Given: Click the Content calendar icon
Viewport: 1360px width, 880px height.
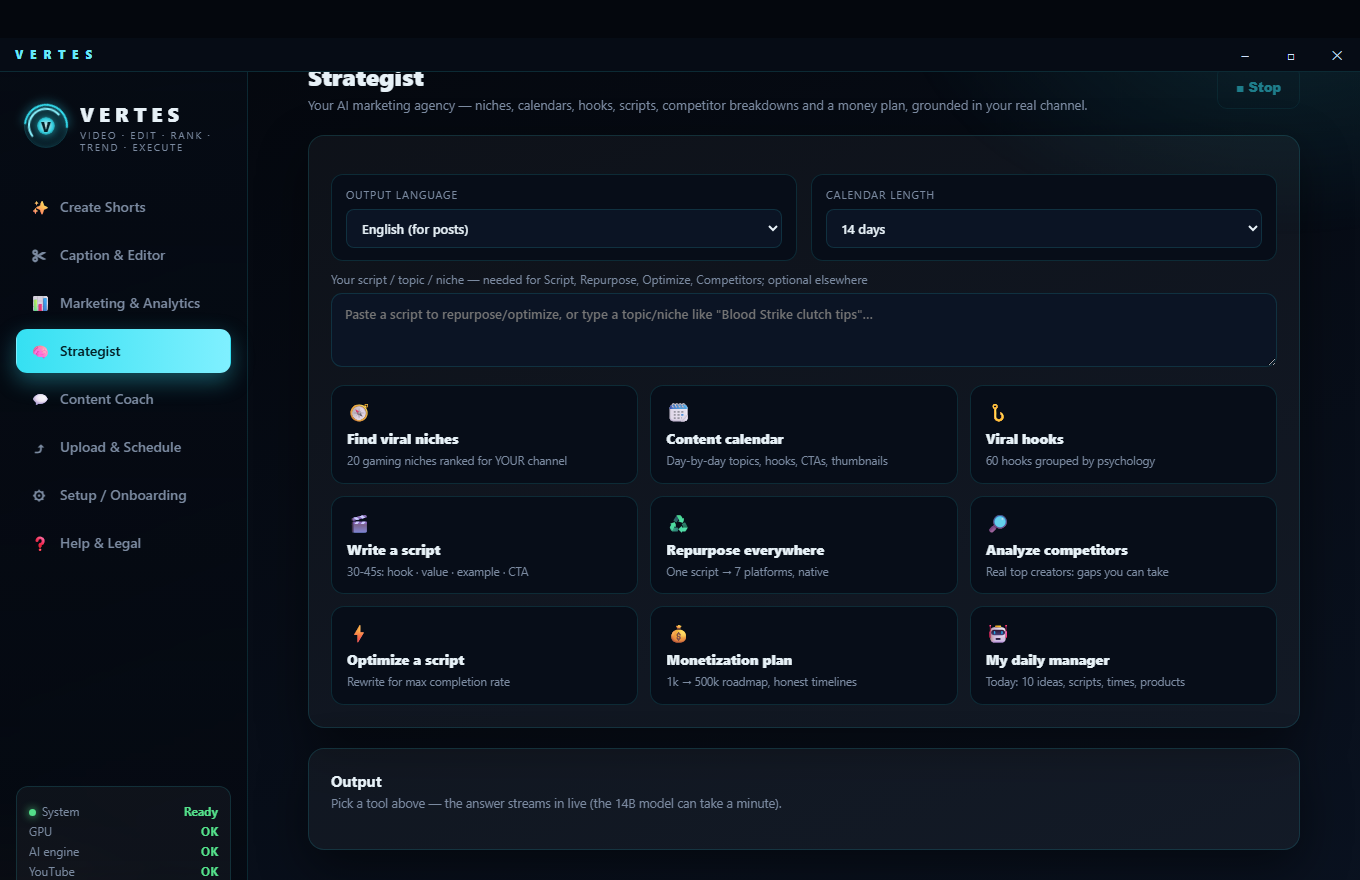Looking at the screenshot, I should [678, 412].
